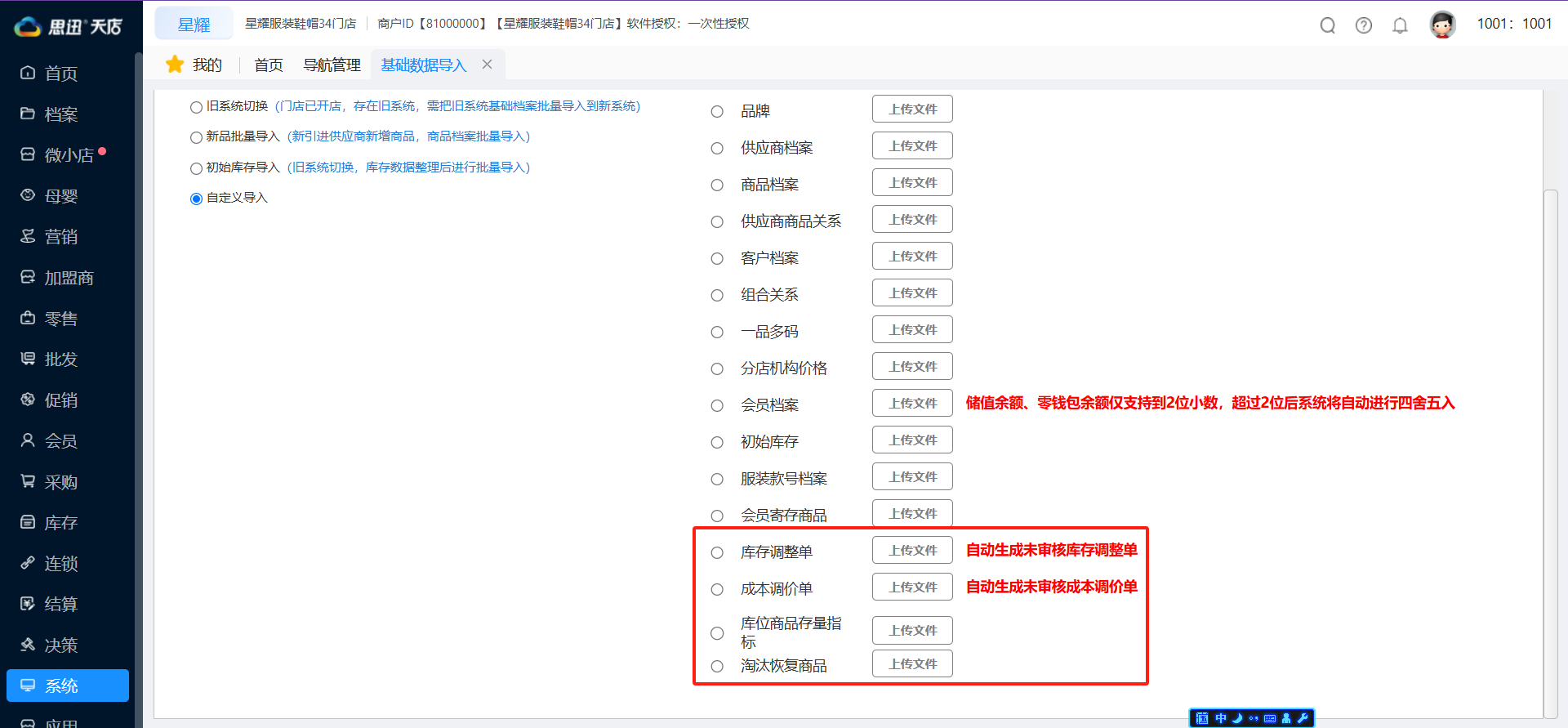
Task: Click the 星耀 version button
Action: [194, 25]
